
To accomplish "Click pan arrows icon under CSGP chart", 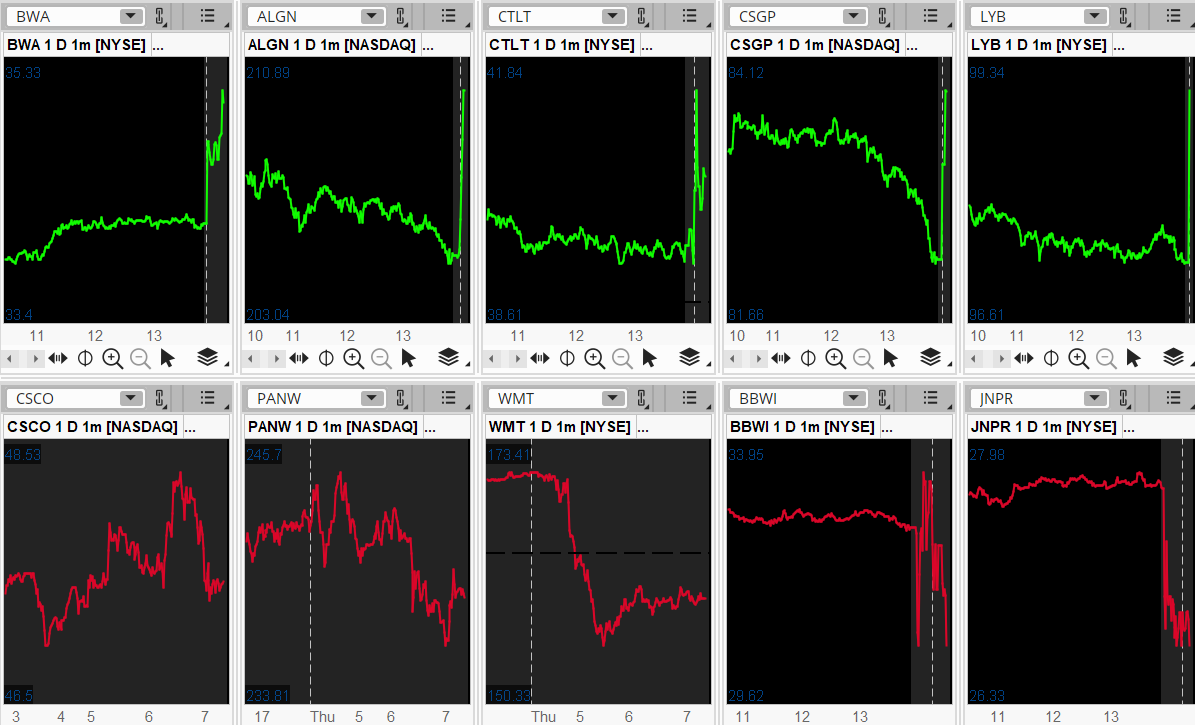I will pyautogui.click(x=780, y=358).
